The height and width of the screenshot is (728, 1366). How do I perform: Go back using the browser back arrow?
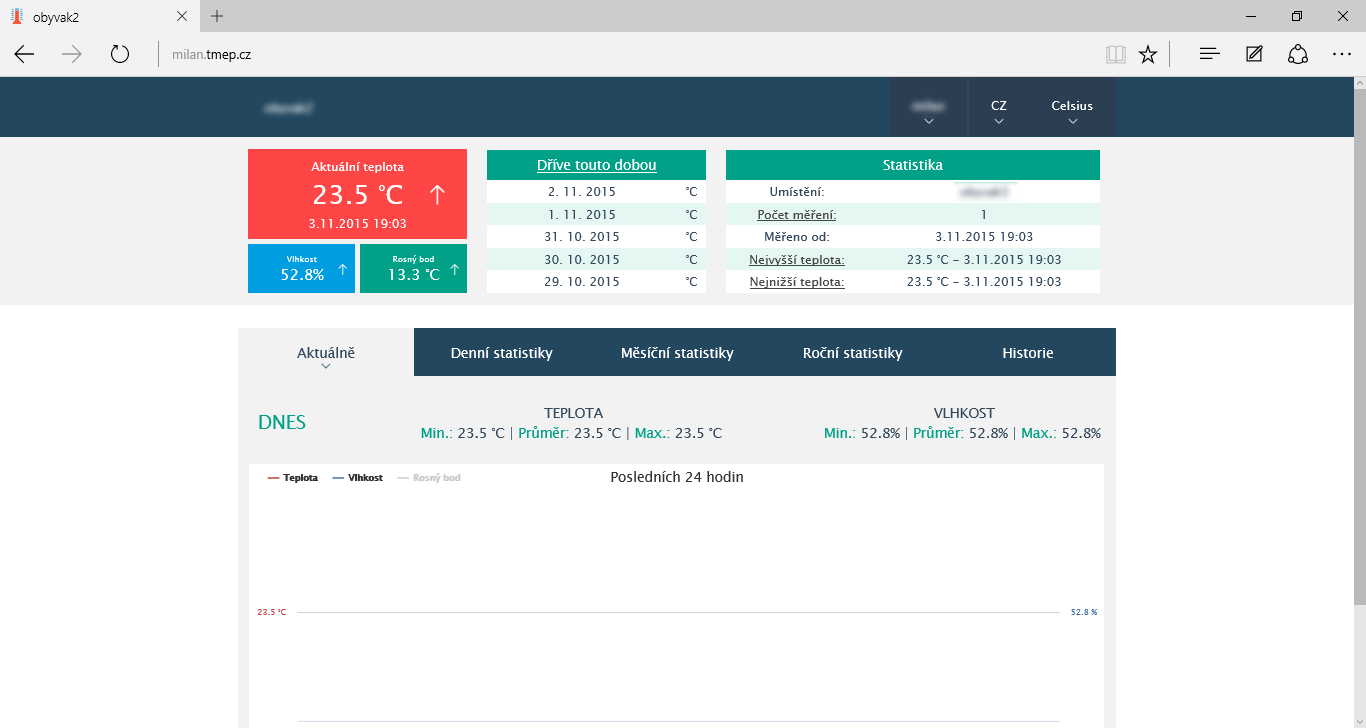click(24, 54)
